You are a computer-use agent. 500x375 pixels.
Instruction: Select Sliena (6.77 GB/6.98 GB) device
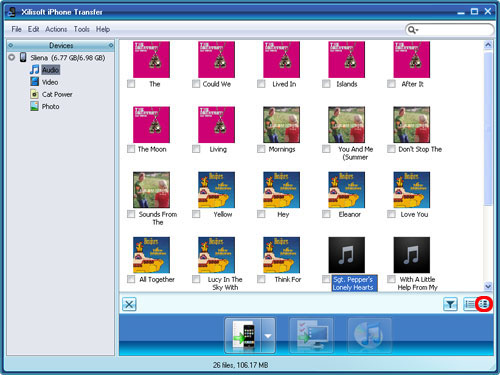[68, 58]
